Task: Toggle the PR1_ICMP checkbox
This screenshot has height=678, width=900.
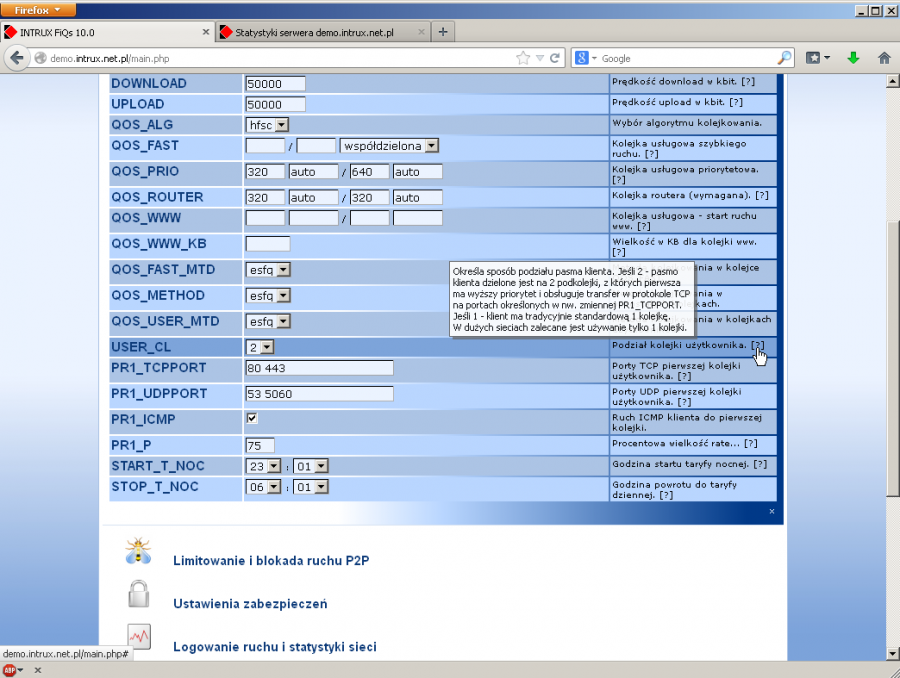Action: coord(252,419)
